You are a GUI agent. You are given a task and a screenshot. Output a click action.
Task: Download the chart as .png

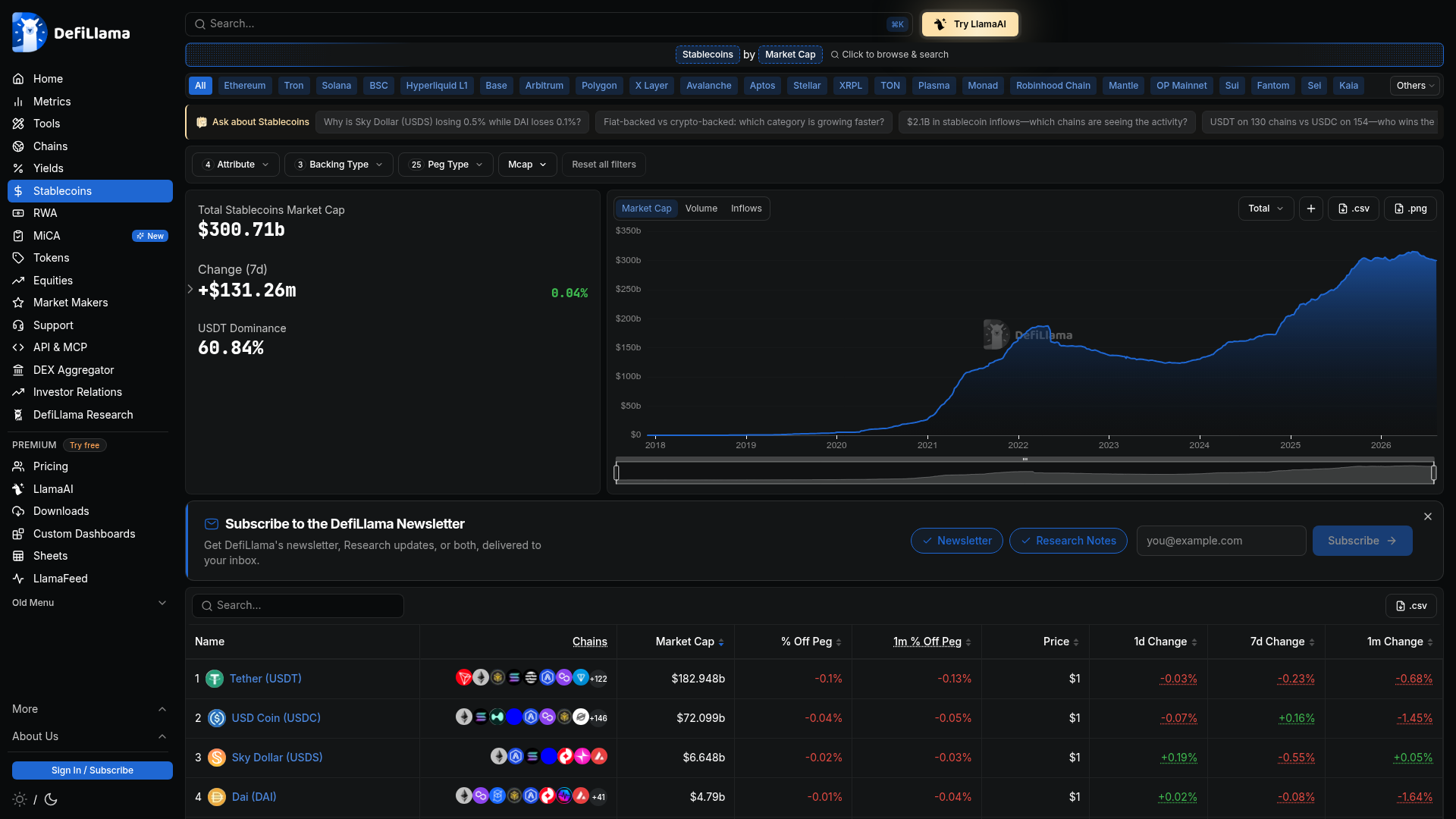pos(1410,209)
